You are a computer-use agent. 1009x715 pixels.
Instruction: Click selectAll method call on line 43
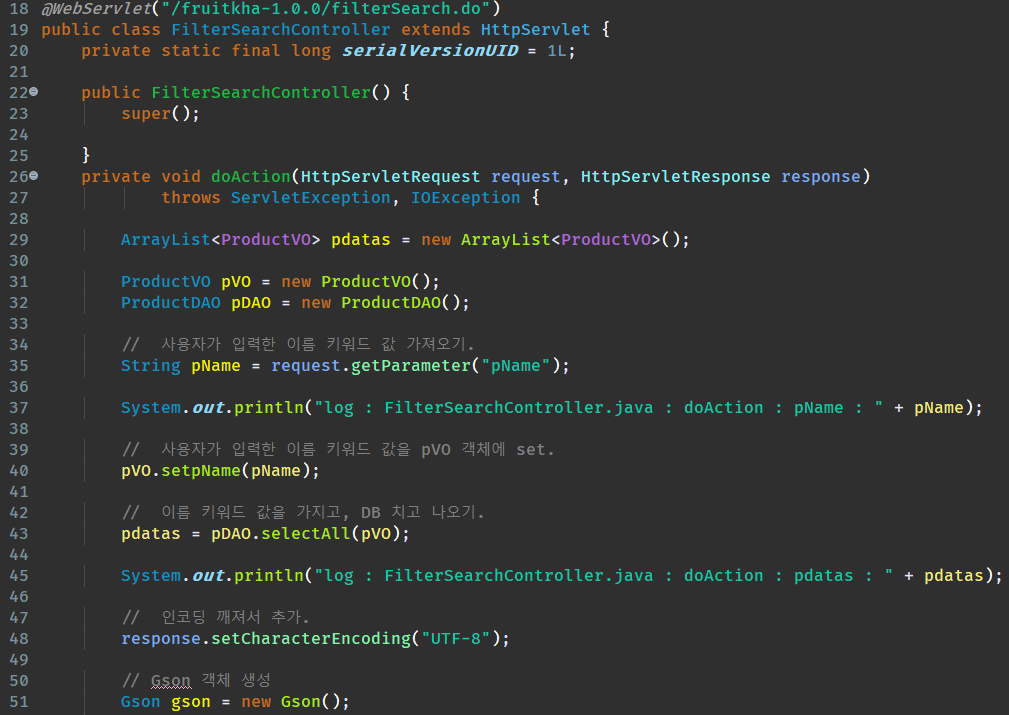pos(306,534)
